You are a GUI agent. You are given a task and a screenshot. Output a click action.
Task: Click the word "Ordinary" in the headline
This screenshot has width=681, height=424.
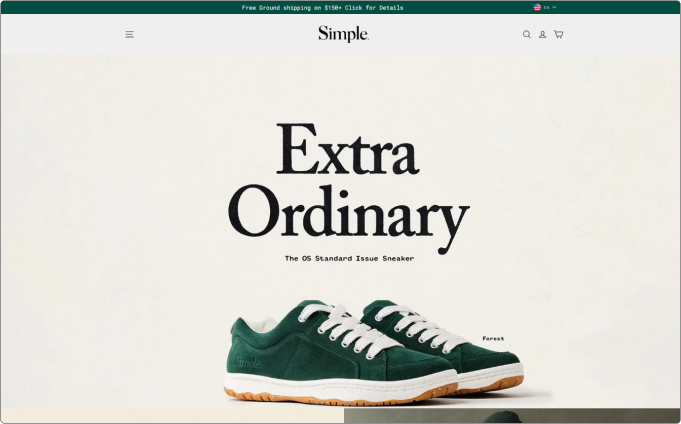347,212
